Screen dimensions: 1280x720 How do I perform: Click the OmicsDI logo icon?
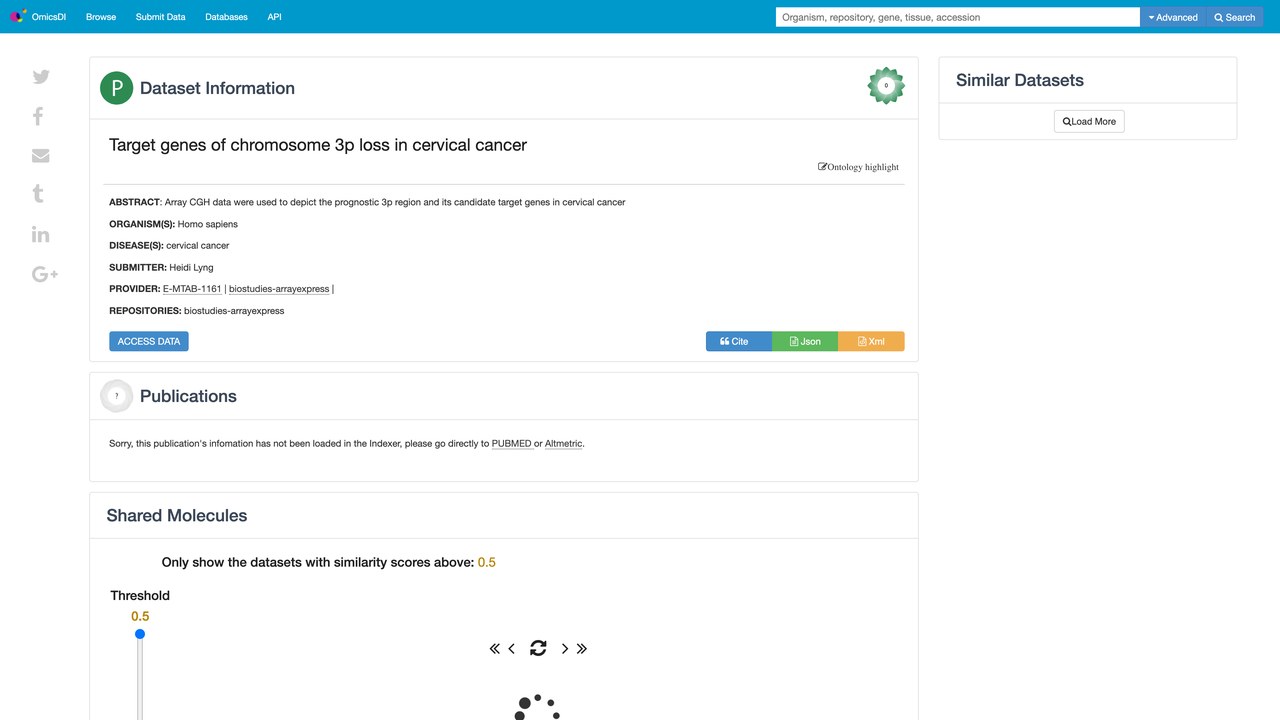[18, 16]
